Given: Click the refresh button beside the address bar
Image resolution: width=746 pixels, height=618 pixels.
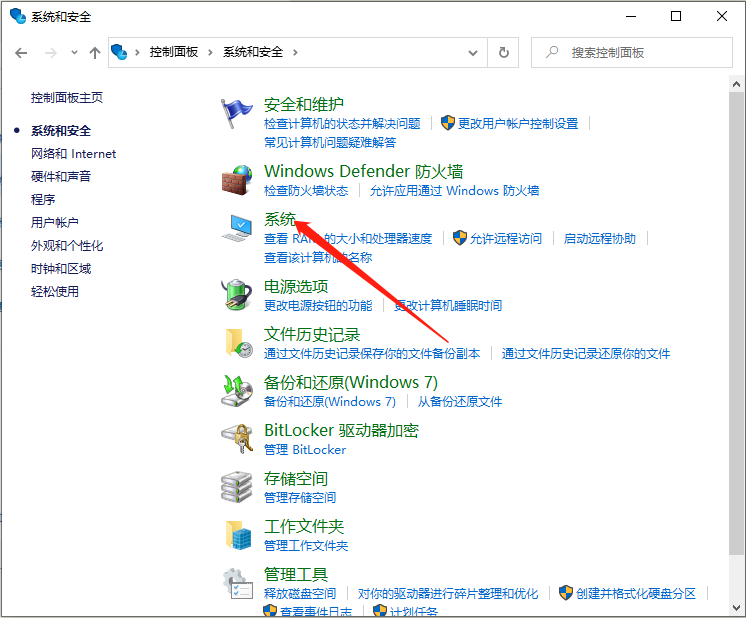Looking at the screenshot, I should [503, 52].
